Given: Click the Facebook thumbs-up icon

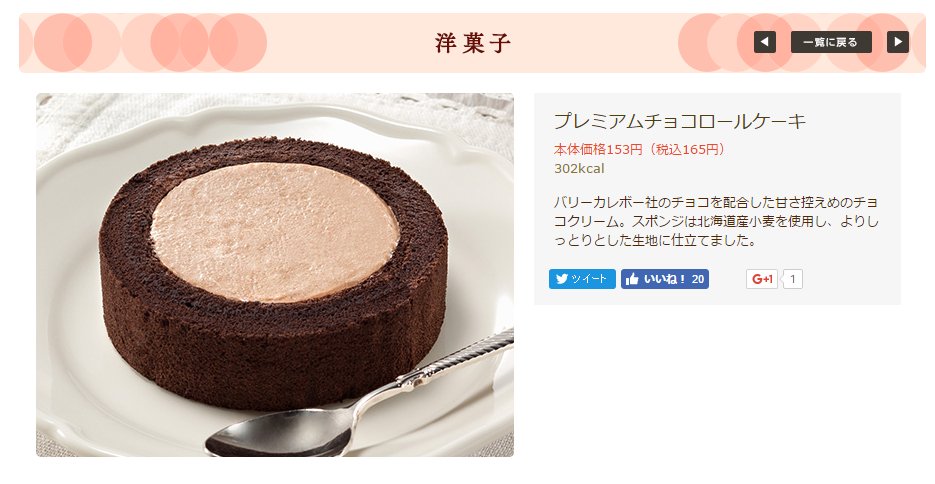Looking at the screenshot, I should (632, 279).
